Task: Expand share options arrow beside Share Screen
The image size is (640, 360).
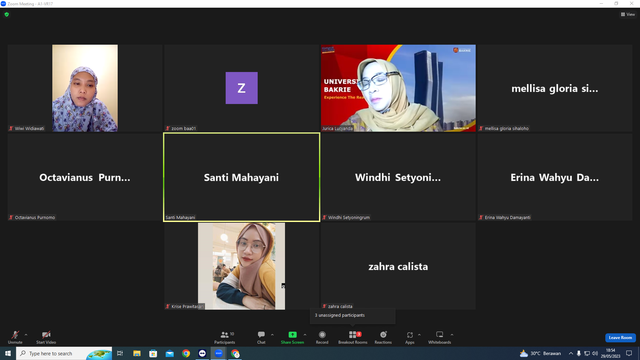Action: tap(305, 335)
